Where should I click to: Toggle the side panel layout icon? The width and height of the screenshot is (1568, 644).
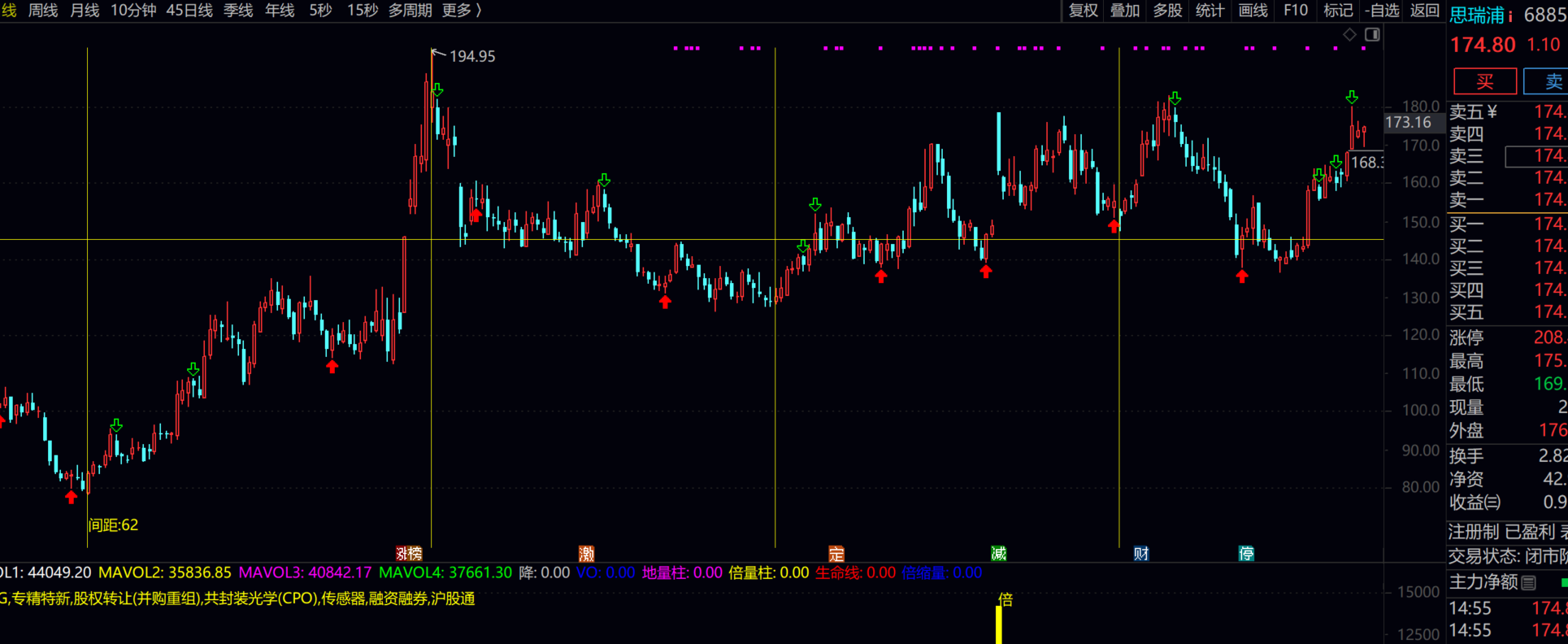tap(1372, 34)
